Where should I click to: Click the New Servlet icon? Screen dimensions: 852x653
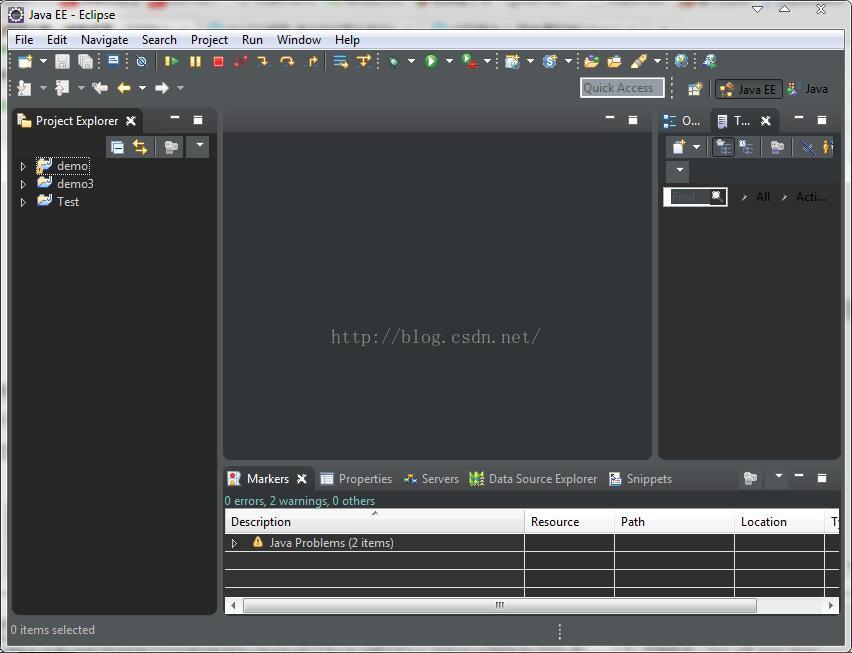pos(550,61)
